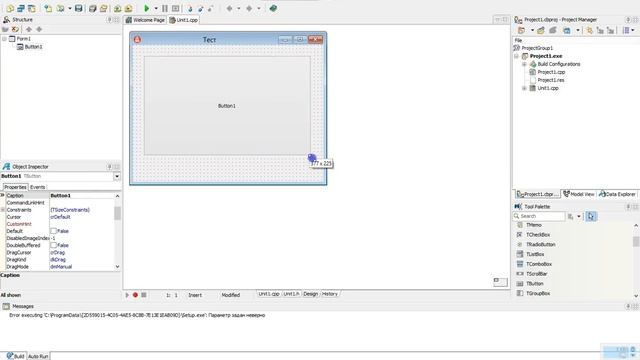Click the Cursor property value crDefault
The image size is (640, 360).
pos(60,217)
